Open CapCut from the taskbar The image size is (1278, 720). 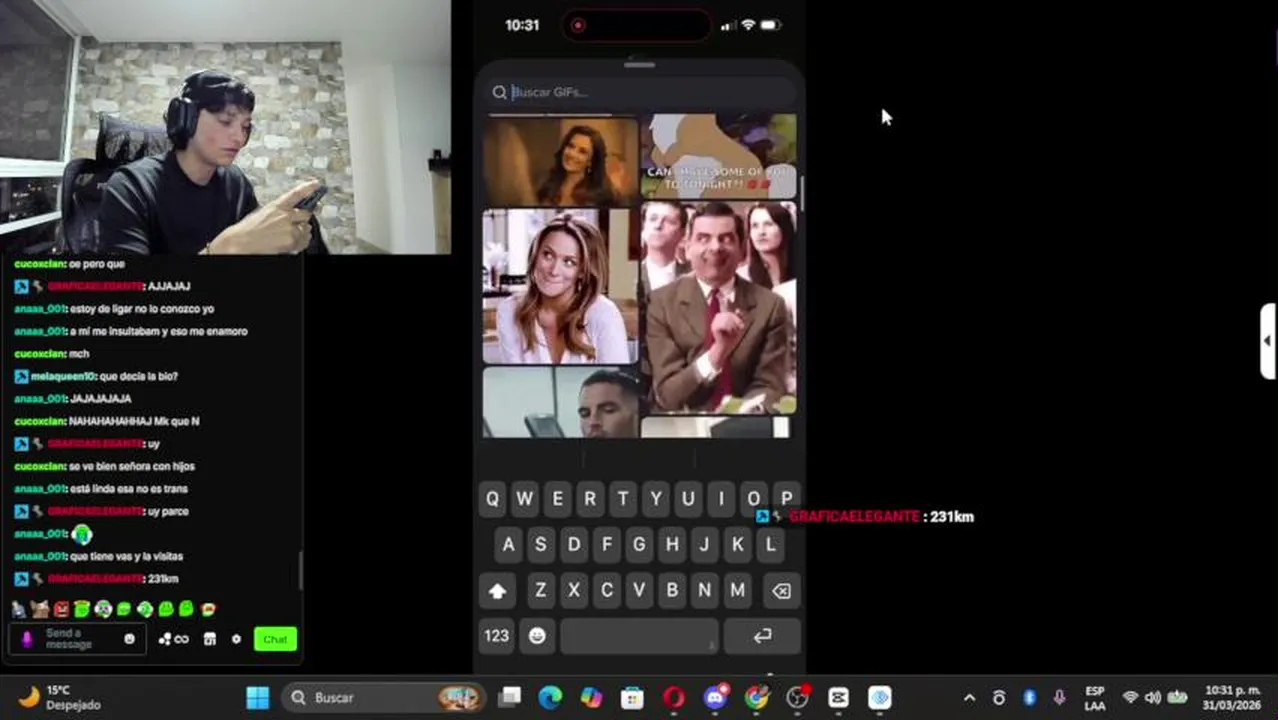pyautogui.click(x=838, y=697)
